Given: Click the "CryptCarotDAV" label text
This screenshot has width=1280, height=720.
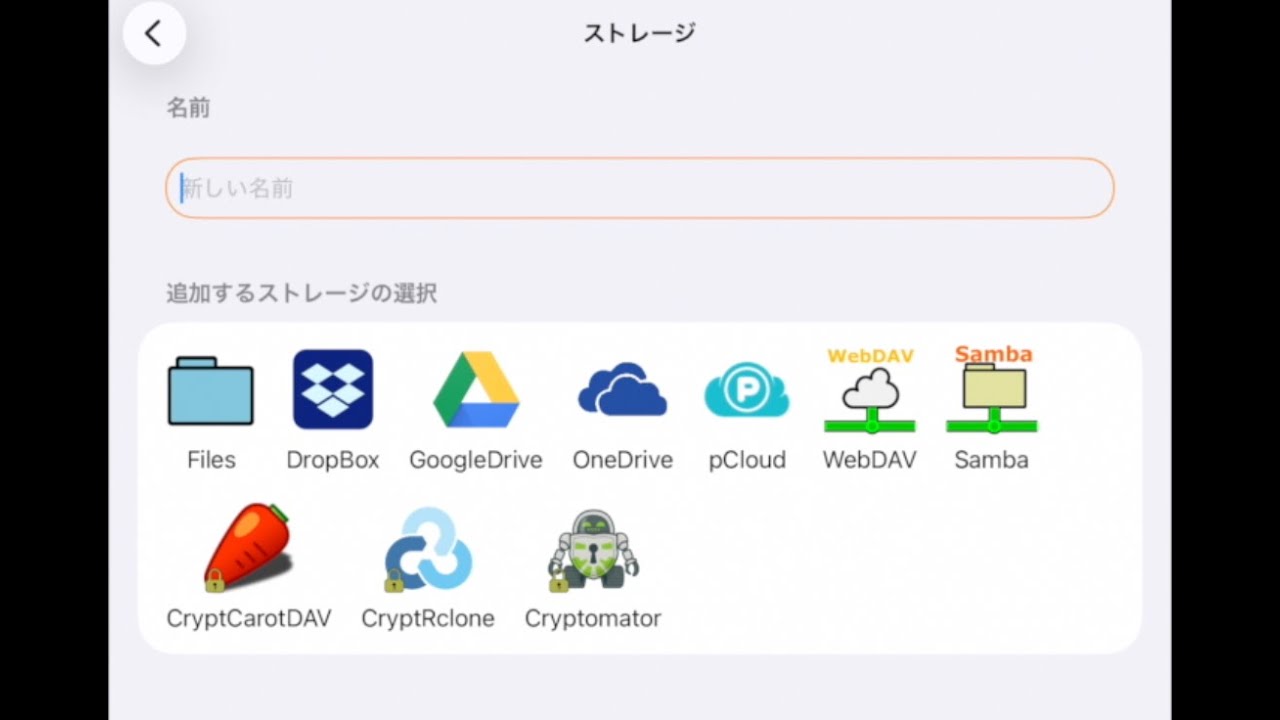Looking at the screenshot, I should tap(248, 618).
